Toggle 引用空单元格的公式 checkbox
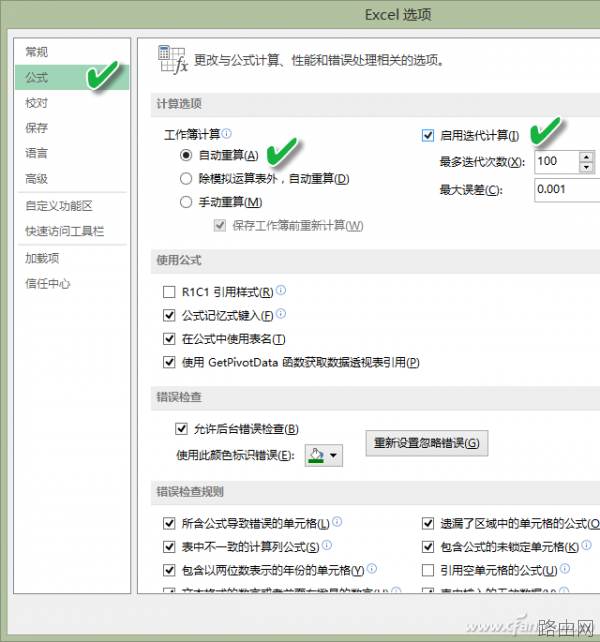600x642 pixels. pos(428,570)
